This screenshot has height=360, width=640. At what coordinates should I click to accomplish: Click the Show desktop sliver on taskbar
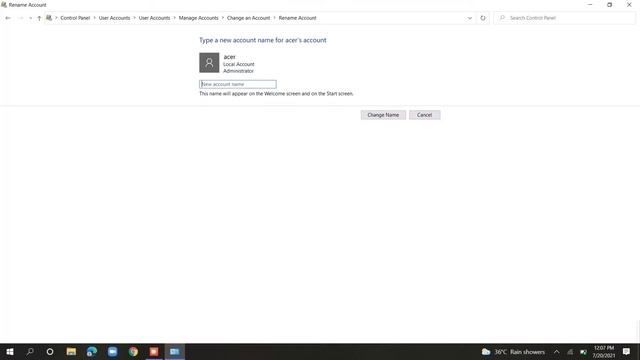click(638, 351)
